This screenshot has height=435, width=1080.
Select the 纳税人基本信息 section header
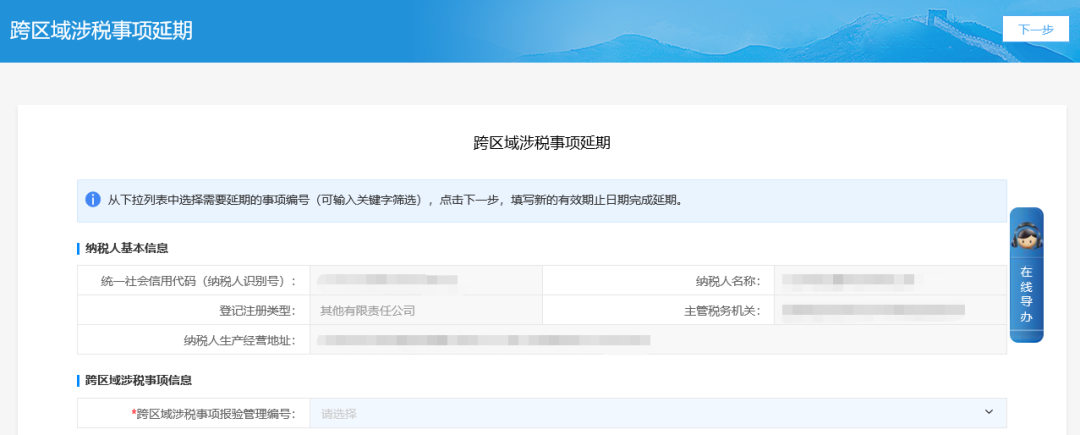[x=126, y=248]
